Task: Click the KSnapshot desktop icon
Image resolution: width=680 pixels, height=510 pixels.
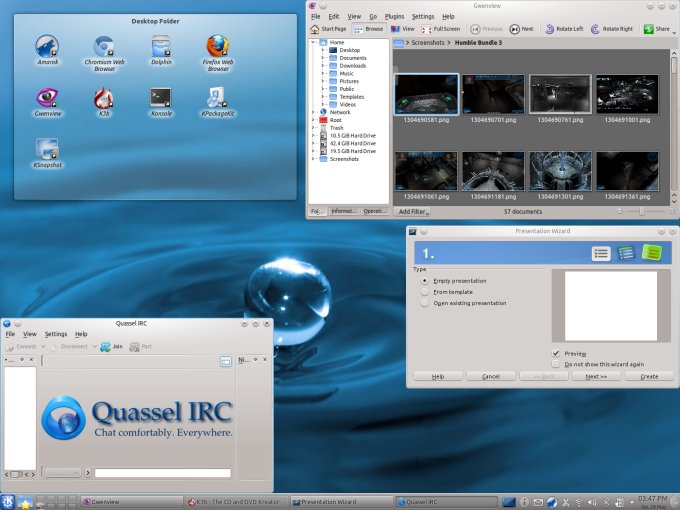Action: tap(47, 148)
